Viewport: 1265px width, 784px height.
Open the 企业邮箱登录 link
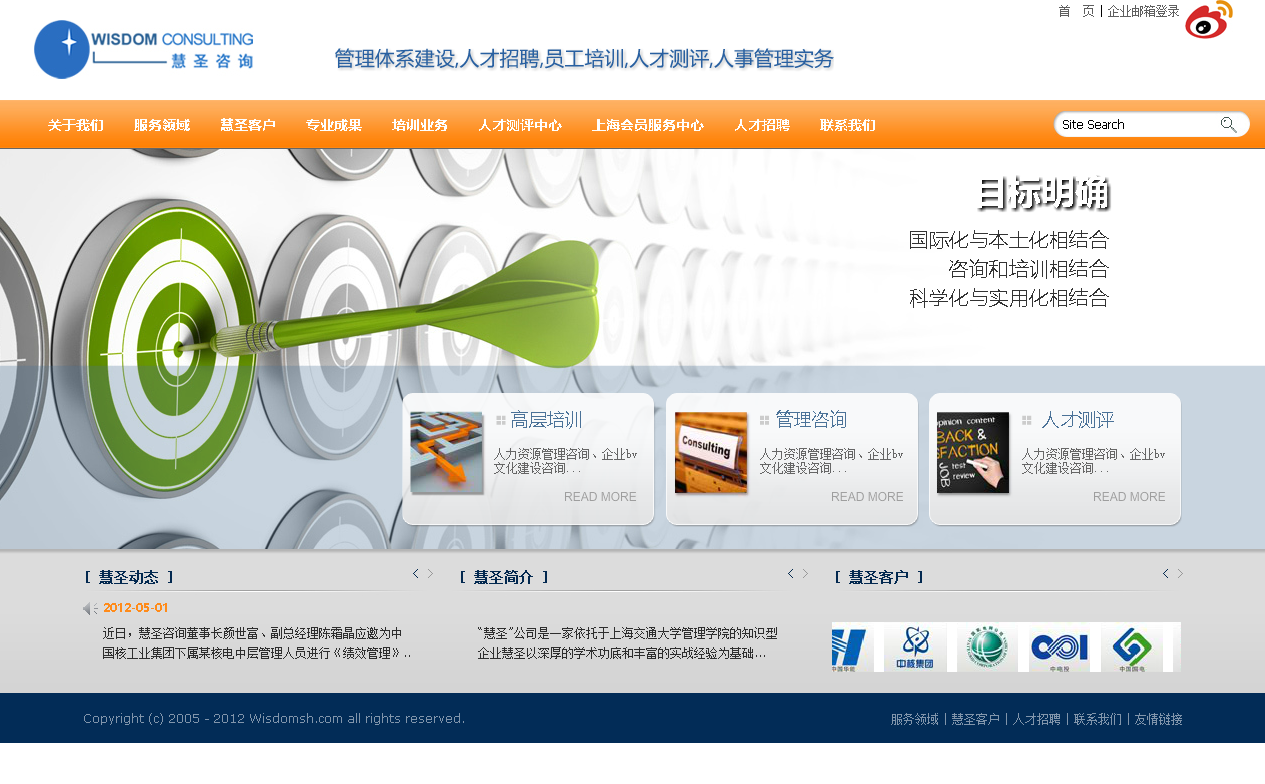point(1143,12)
